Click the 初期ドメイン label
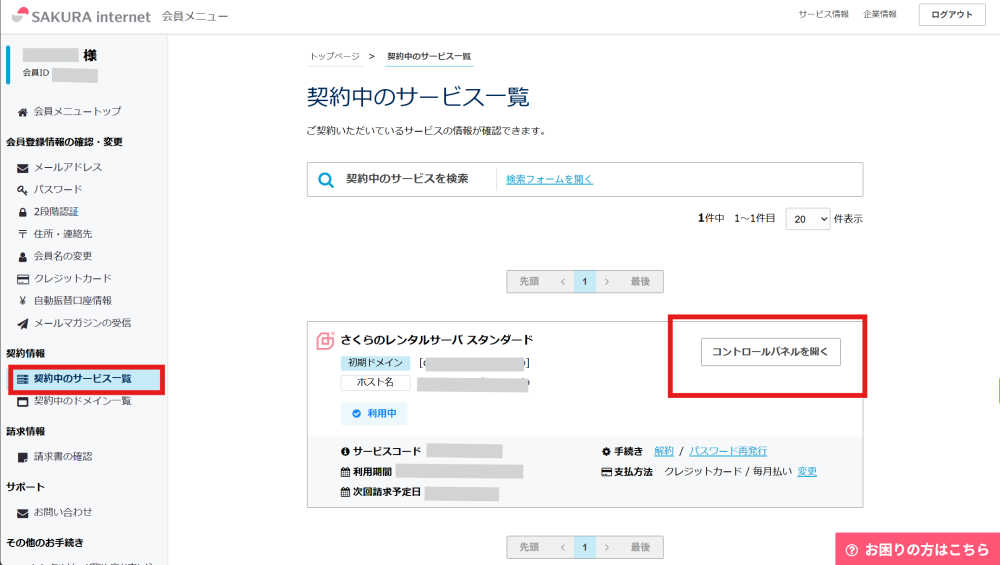The width and height of the screenshot is (1000, 565). tap(375, 363)
